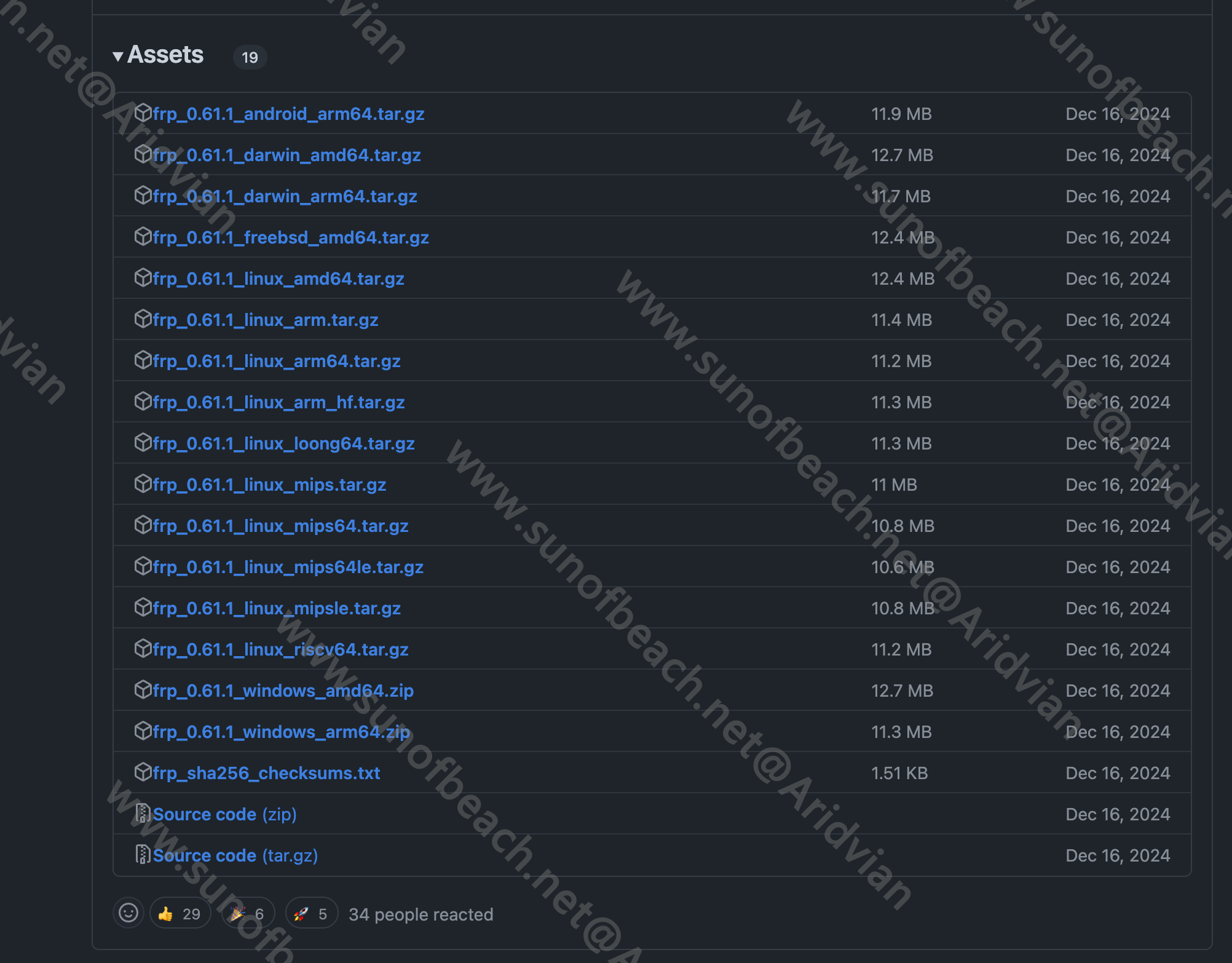
Task: Click the package icon beside frp_0.61.1_windows_arm64.zip
Action: tap(143, 731)
